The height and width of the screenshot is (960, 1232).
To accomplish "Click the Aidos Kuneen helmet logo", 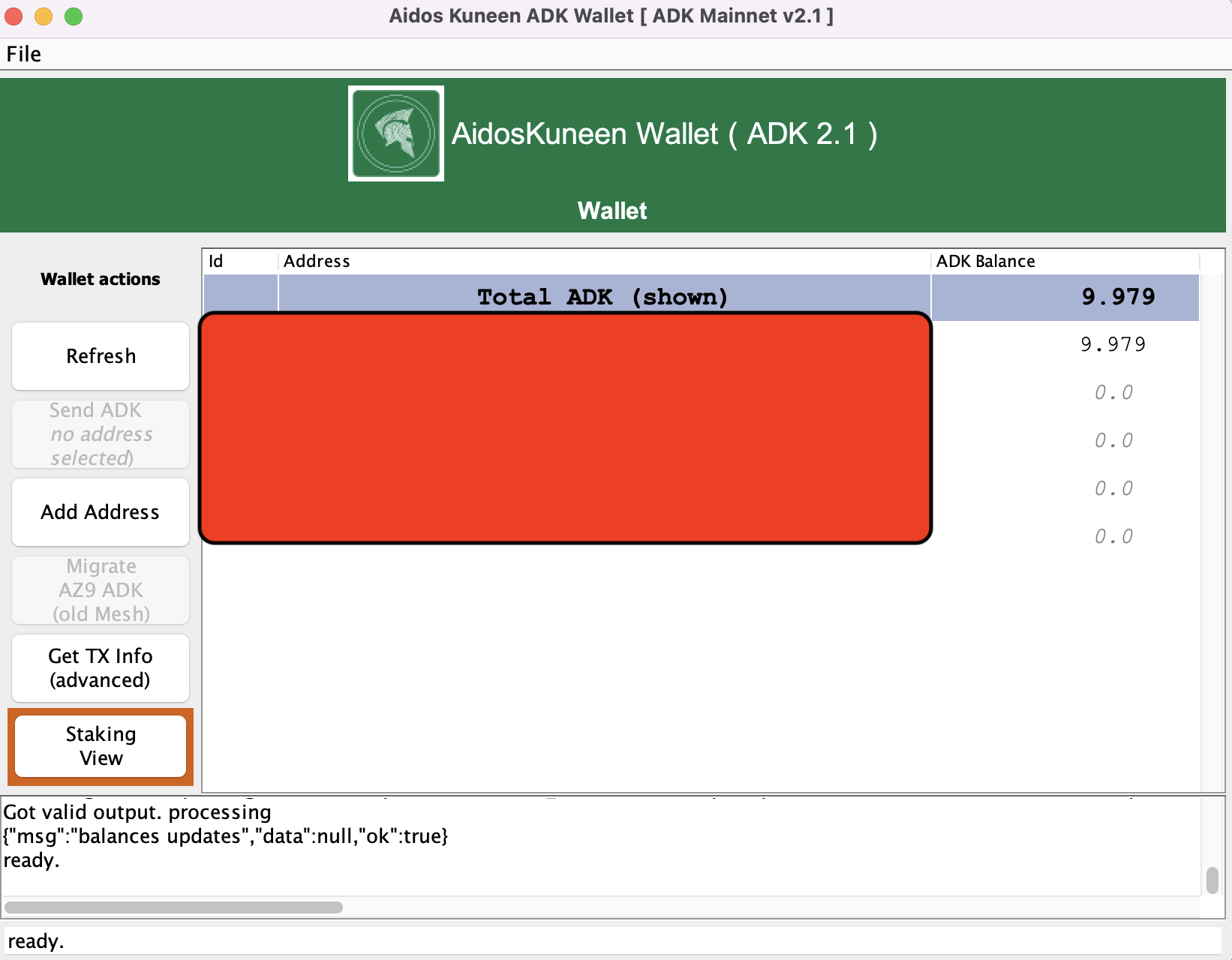I will [396, 133].
